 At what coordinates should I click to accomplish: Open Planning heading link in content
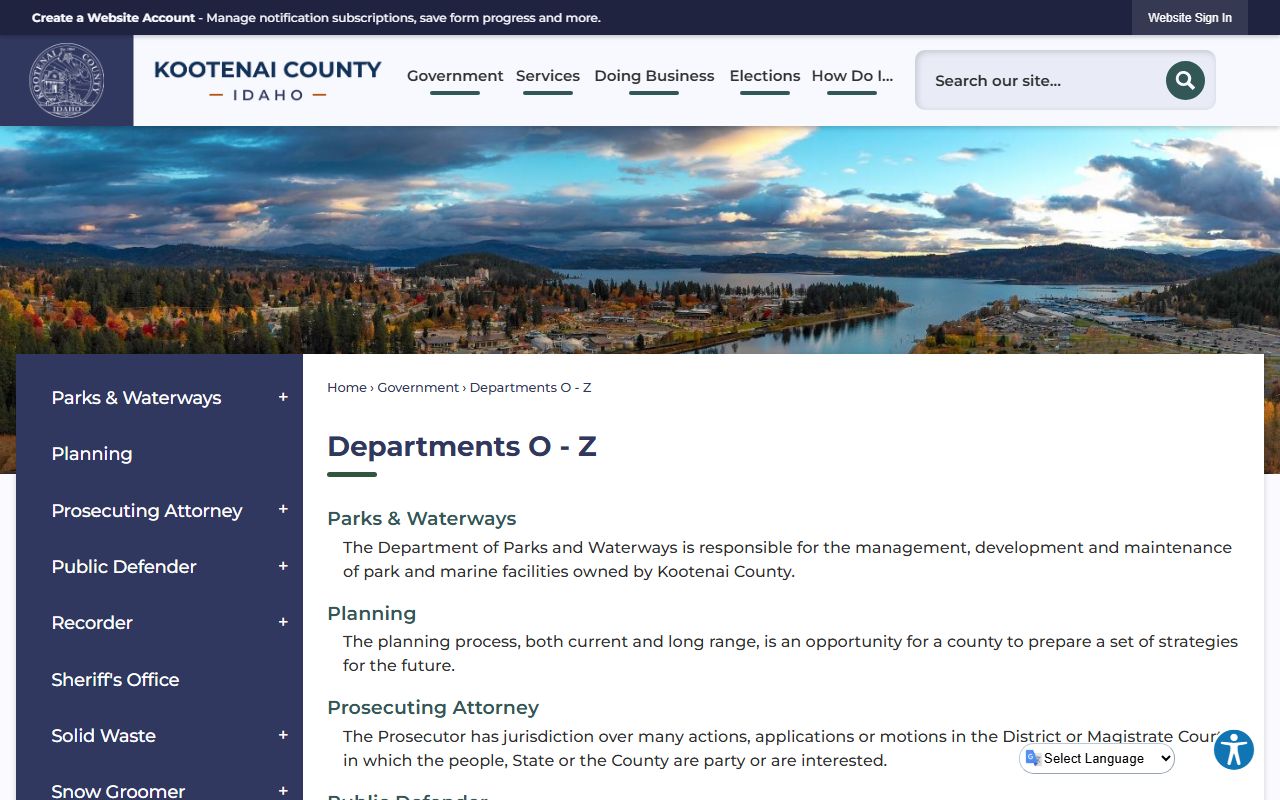point(372,613)
